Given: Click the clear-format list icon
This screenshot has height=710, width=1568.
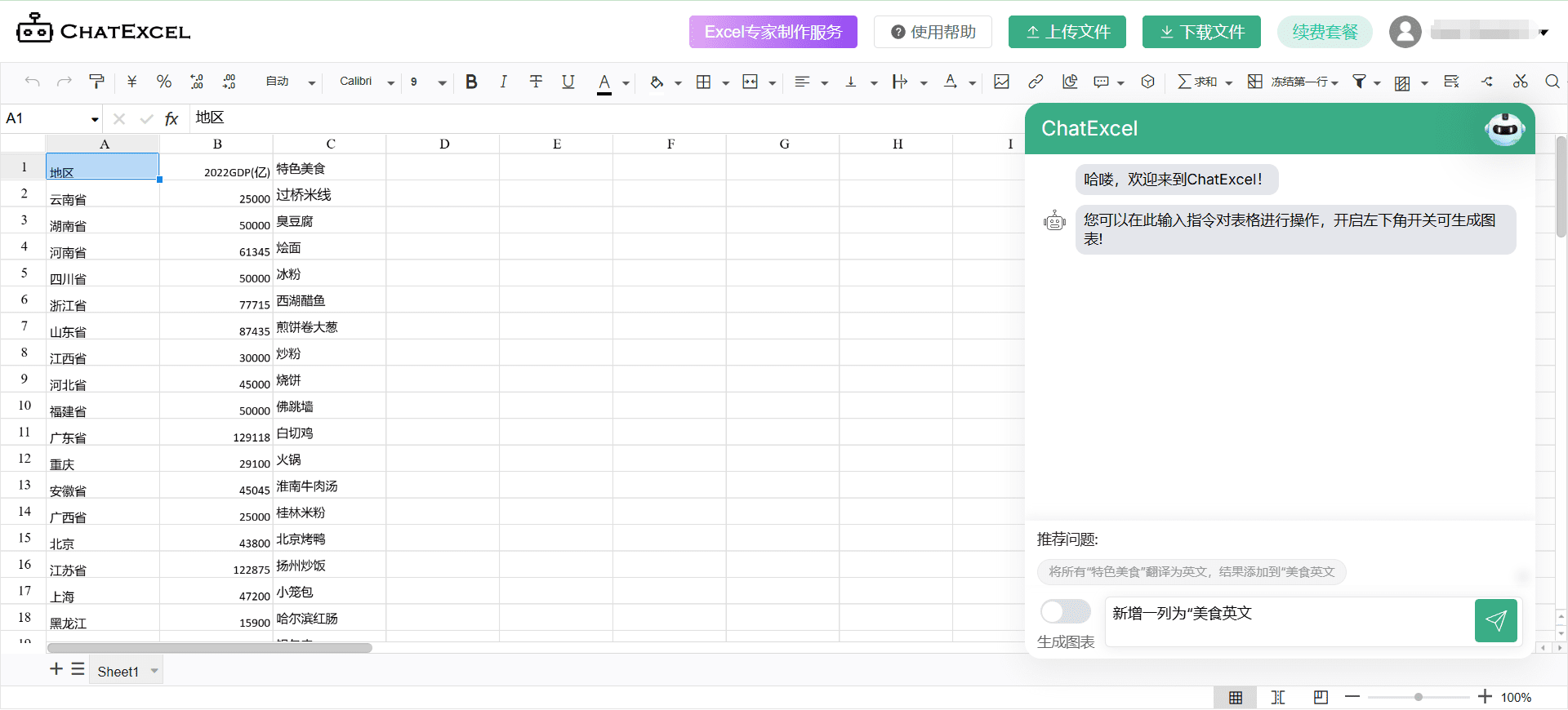Looking at the screenshot, I should pos(1451,82).
